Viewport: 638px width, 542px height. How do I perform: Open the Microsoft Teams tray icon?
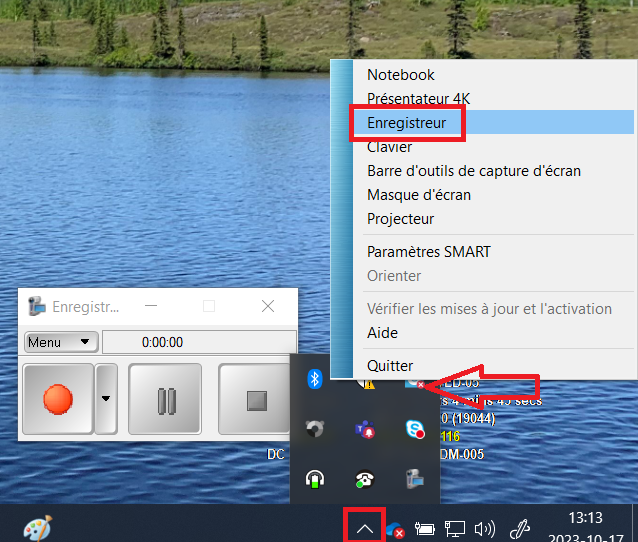click(363, 429)
